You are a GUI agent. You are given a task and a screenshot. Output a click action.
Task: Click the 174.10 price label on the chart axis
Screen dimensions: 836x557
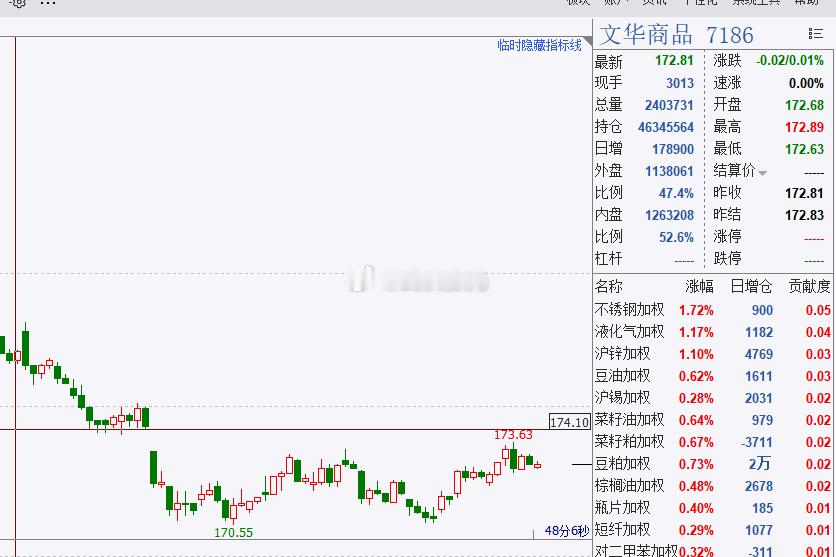[569, 423]
